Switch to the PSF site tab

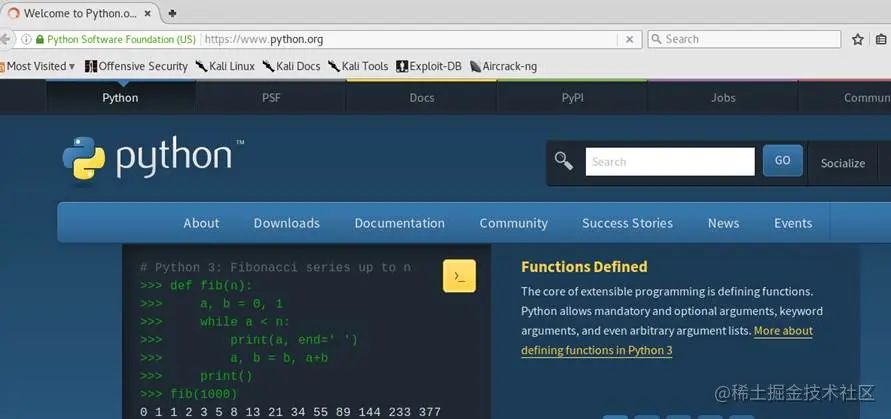pos(271,98)
